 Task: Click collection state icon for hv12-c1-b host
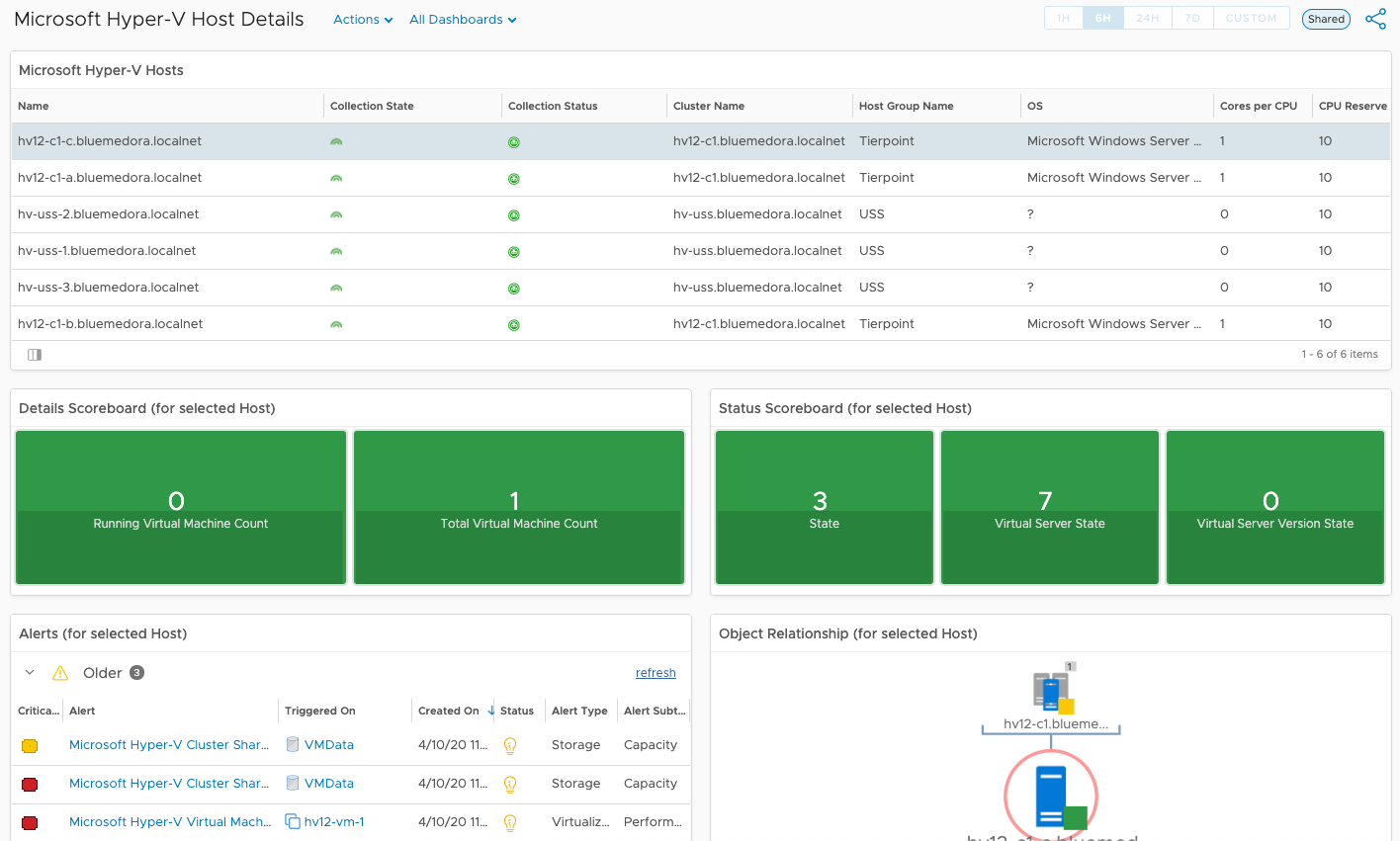[x=336, y=325]
